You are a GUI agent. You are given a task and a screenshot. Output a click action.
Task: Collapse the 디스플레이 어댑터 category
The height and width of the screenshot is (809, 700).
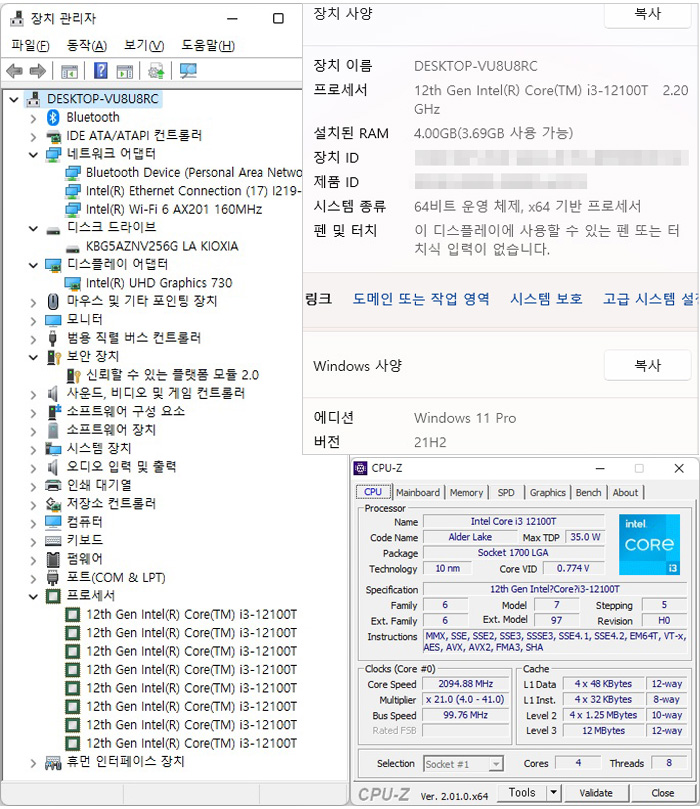(34, 265)
